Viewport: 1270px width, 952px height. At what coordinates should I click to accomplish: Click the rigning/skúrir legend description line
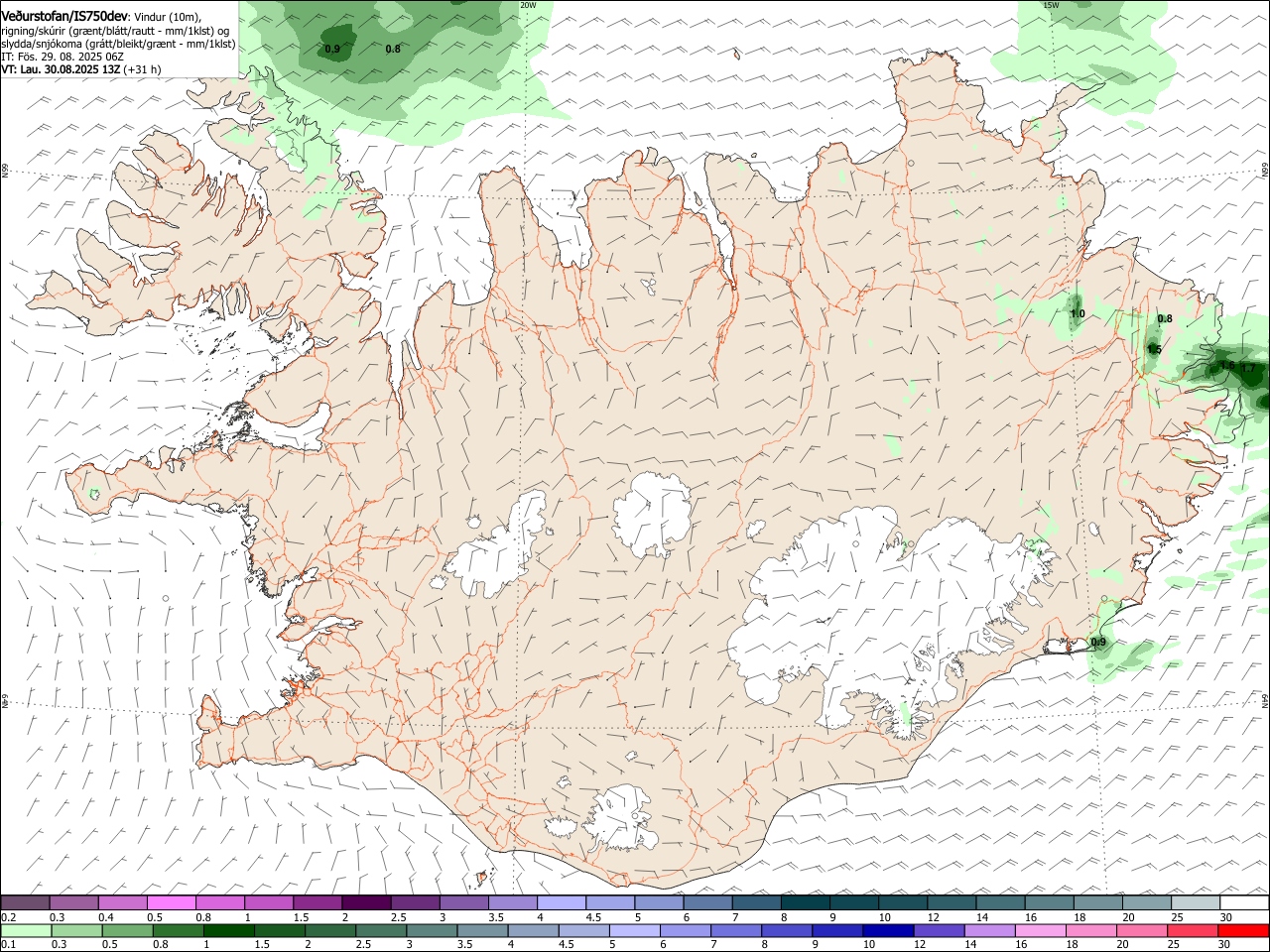(x=115, y=31)
